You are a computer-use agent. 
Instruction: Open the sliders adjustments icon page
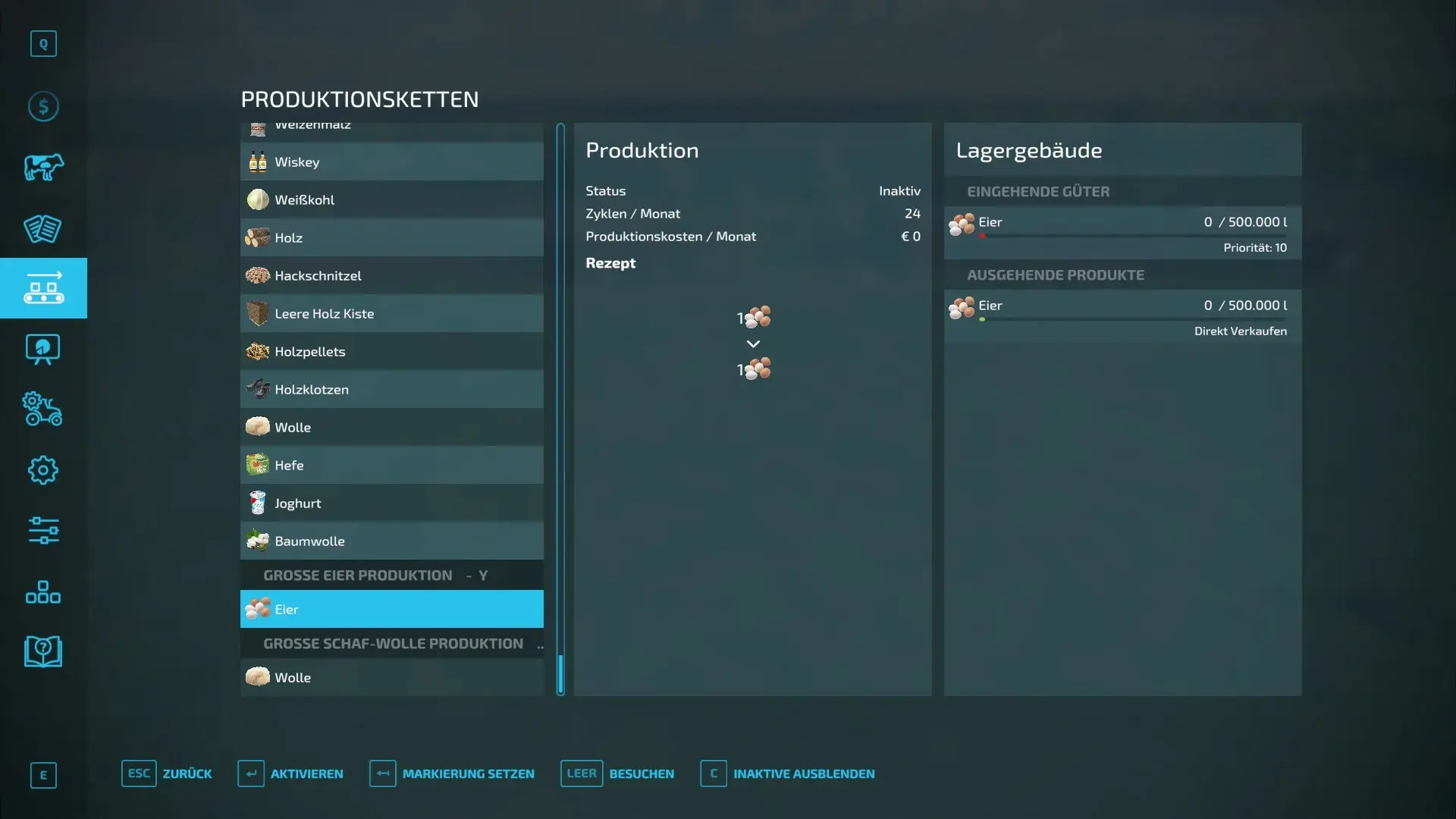(x=43, y=531)
